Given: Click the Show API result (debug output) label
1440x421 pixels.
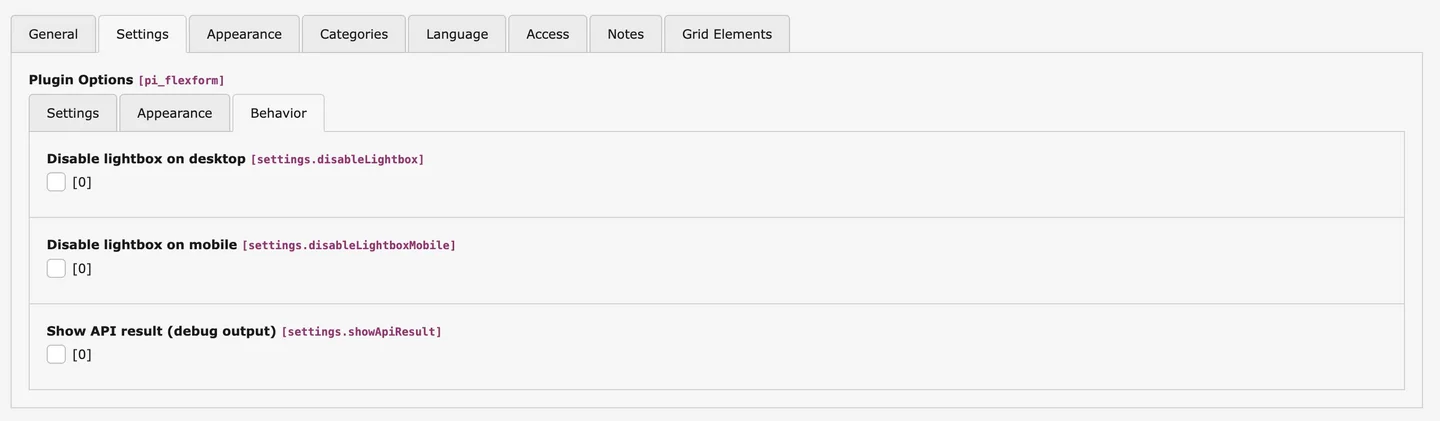Looking at the screenshot, I should coord(161,331).
